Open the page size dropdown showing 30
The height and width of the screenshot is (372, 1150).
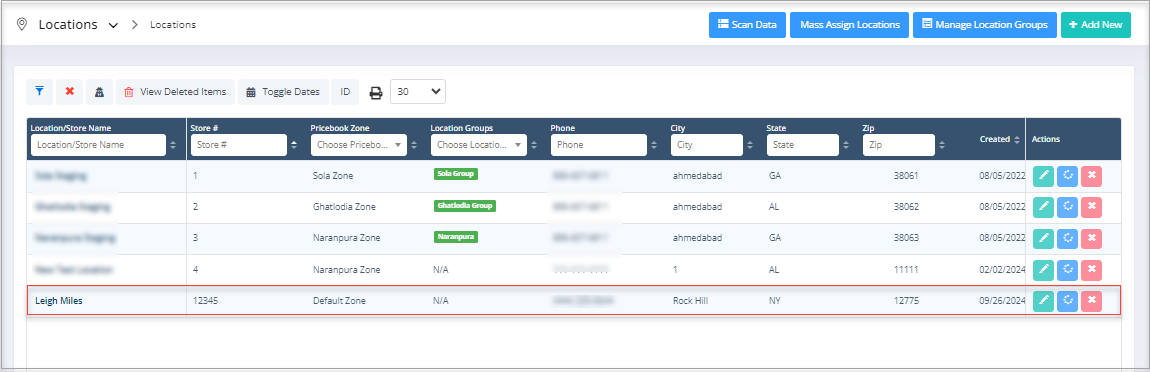[x=418, y=92]
